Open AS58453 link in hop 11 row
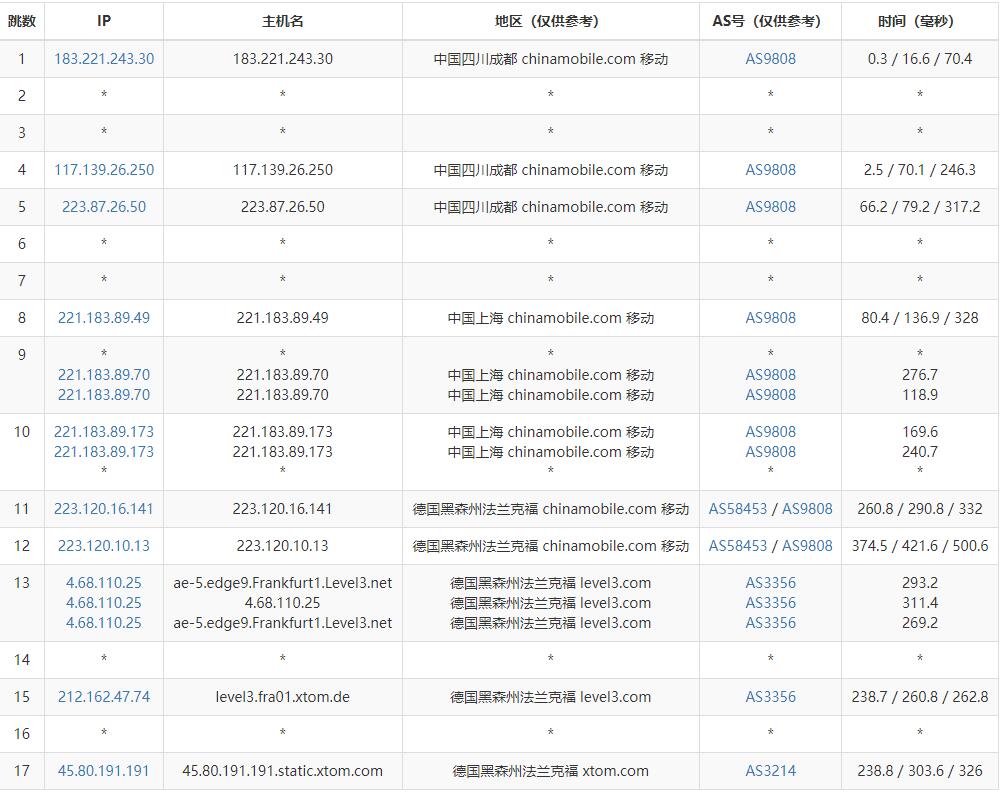 pos(738,508)
